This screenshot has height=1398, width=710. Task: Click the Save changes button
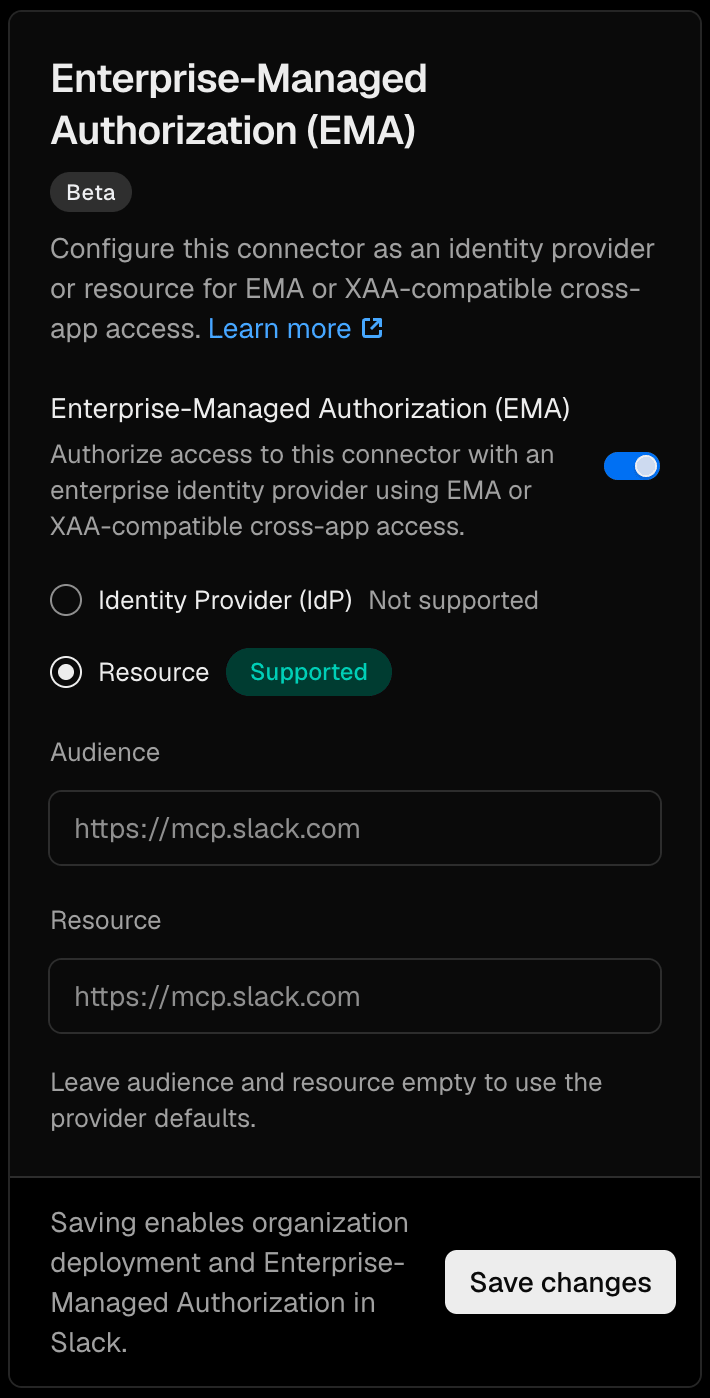[x=560, y=1282]
